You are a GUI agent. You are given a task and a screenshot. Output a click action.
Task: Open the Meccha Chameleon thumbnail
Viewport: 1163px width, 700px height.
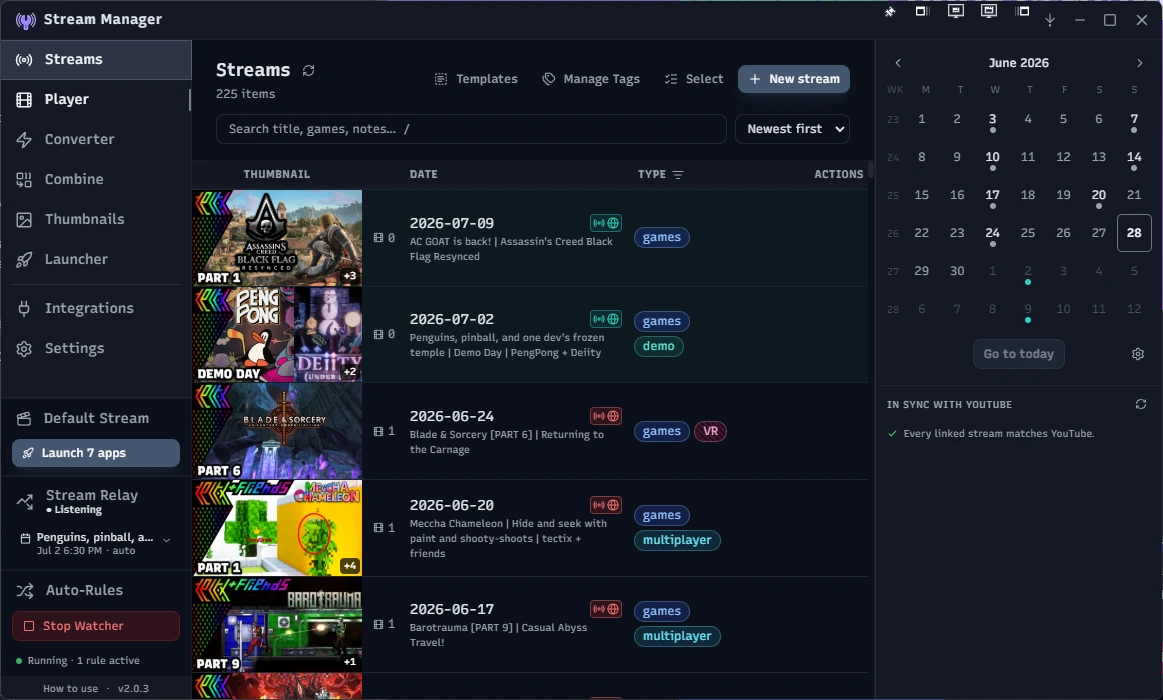277,528
